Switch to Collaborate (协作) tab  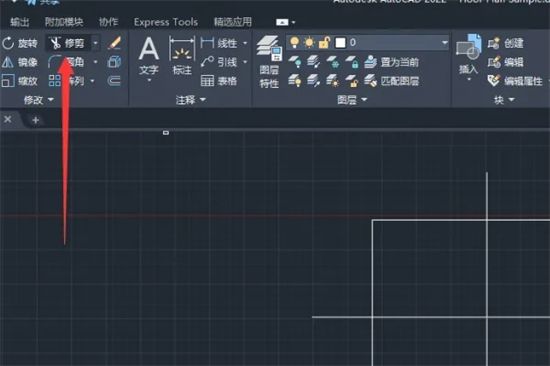108,22
